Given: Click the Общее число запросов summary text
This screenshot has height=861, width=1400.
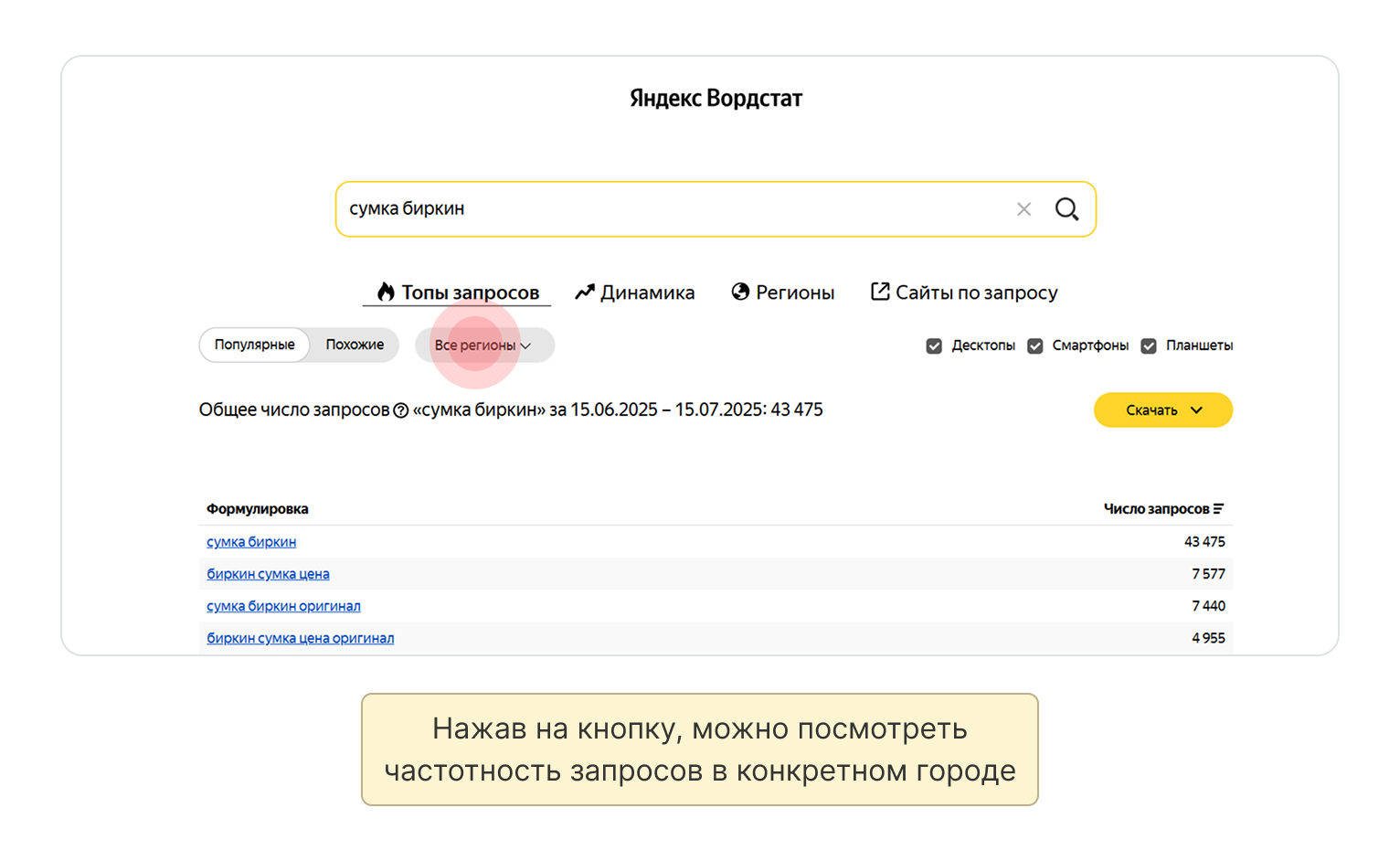Looking at the screenshot, I should pyautogui.click(x=511, y=410).
